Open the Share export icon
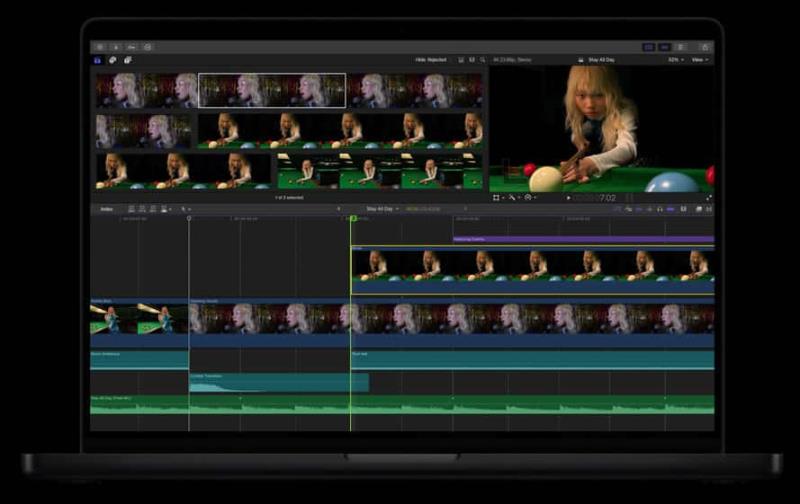 (705, 47)
